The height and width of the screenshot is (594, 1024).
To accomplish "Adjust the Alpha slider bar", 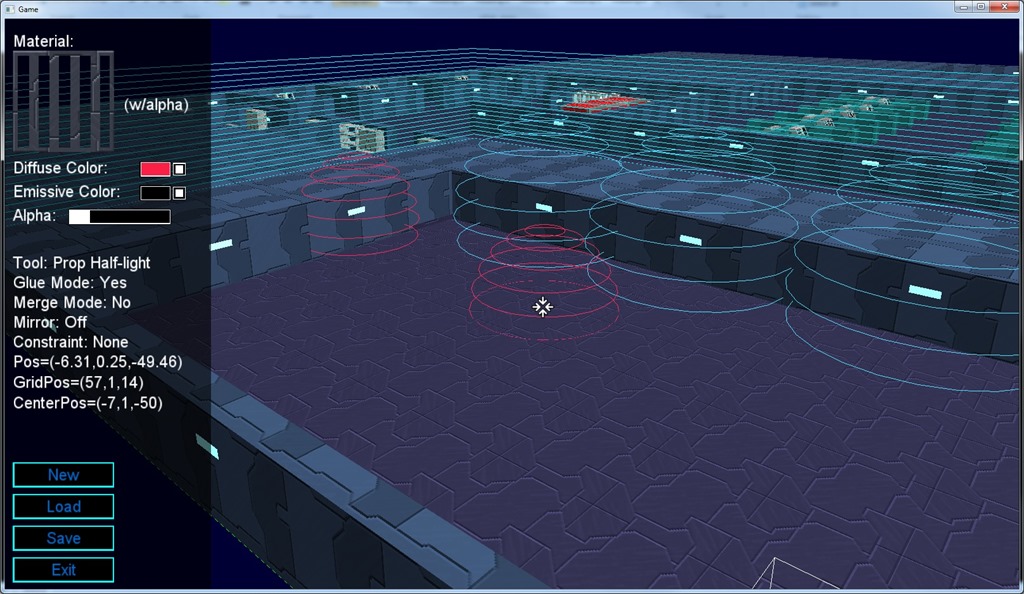I will click(120, 217).
